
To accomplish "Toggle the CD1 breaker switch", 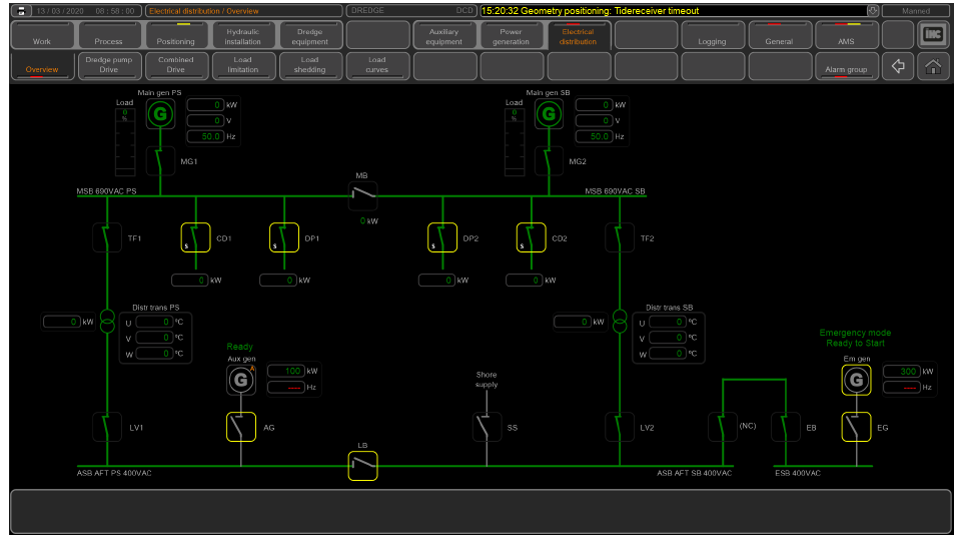I will coord(196,237).
